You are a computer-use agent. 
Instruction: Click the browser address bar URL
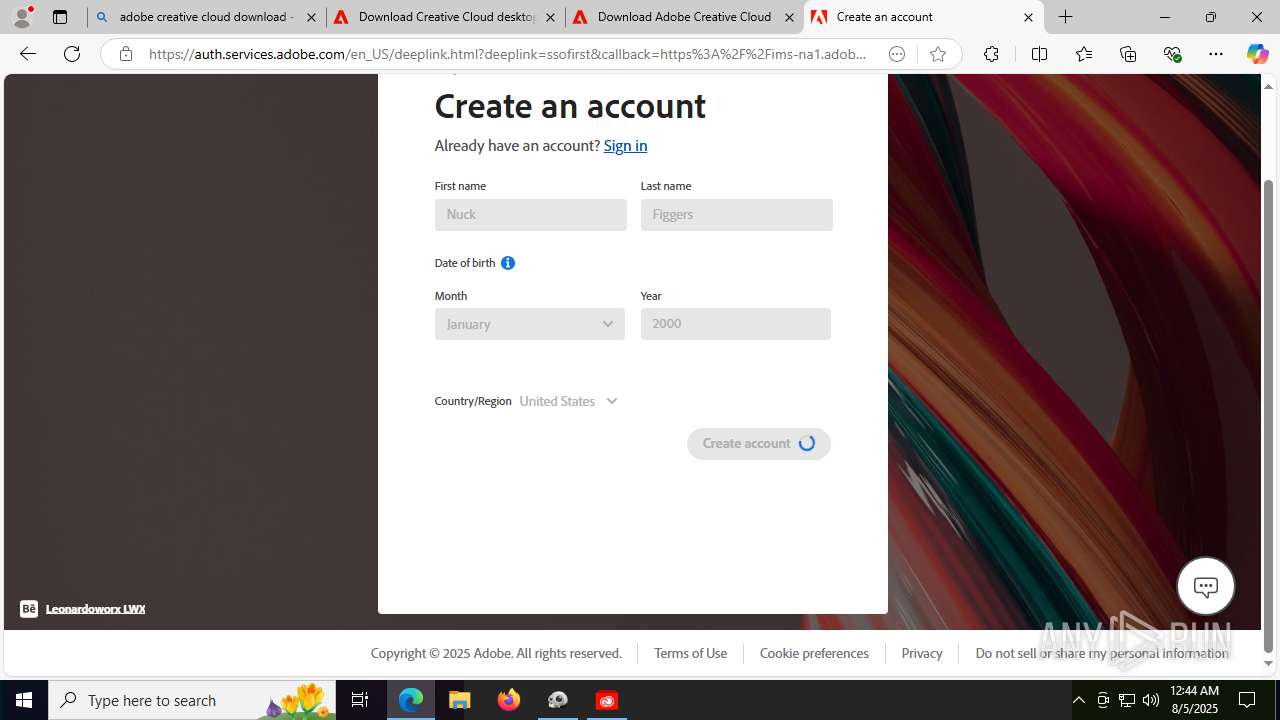pyautogui.click(x=508, y=54)
